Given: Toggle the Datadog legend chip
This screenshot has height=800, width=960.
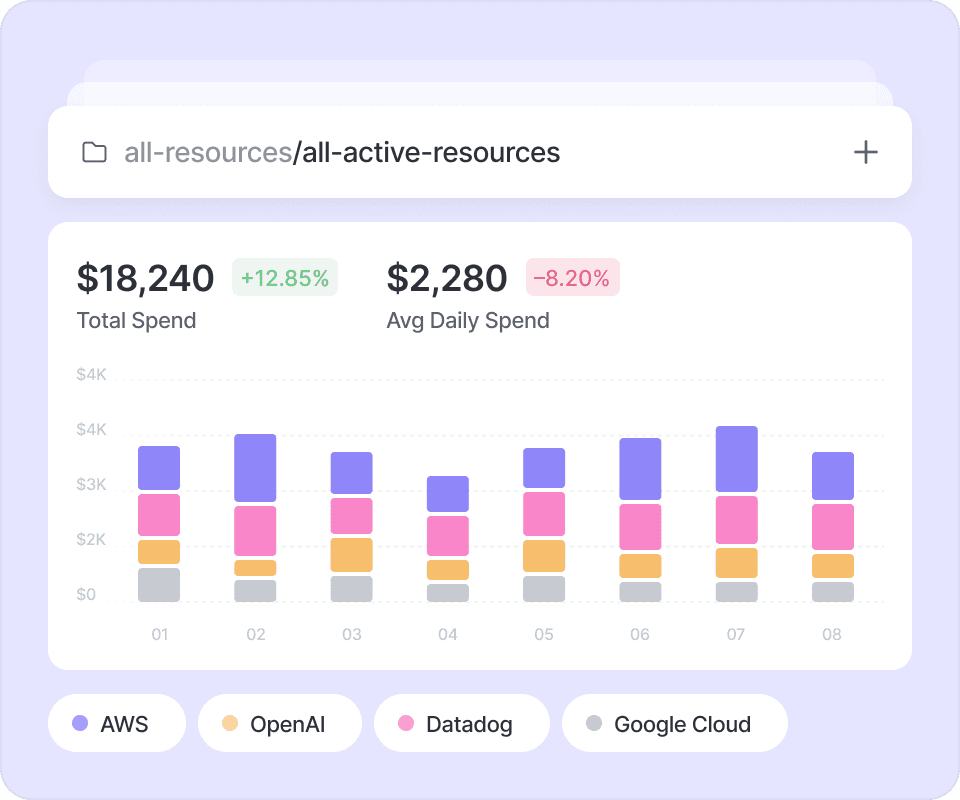Looking at the screenshot, I should pos(461,723).
